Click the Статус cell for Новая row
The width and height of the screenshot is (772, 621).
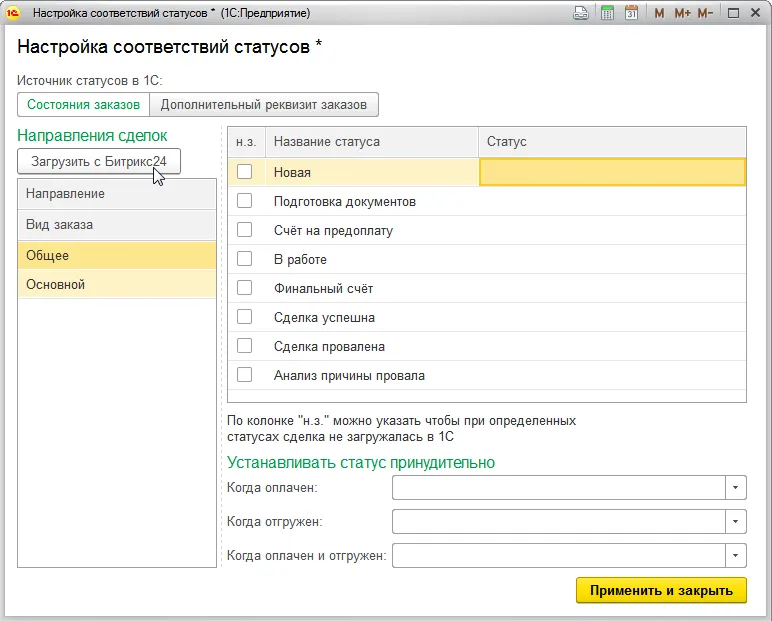tap(612, 172)
